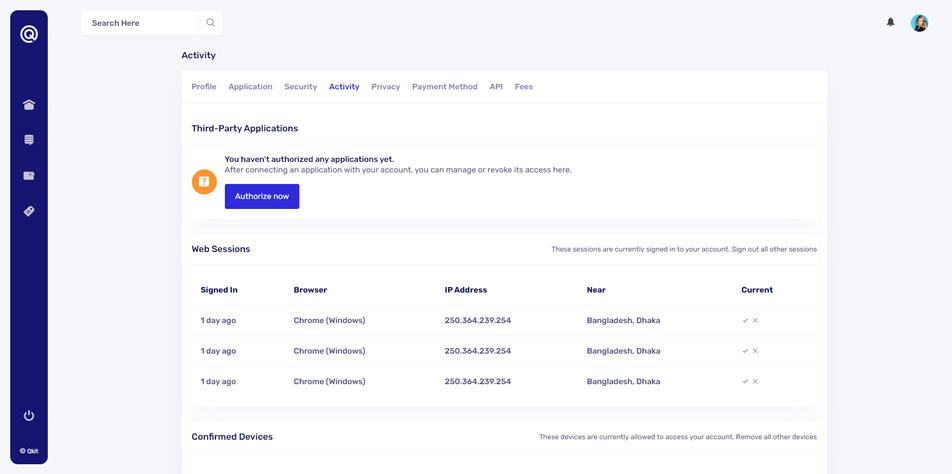Click the search magnifier icon
Image resolution: width=952 pixels, height=474 pixels.
pos(210,22)
